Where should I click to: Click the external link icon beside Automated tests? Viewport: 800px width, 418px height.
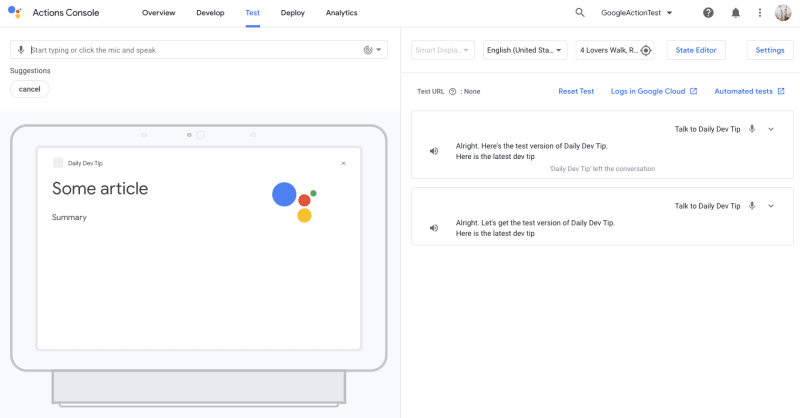point(781,91)
